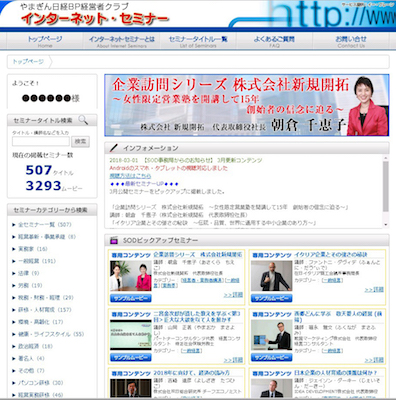Open the 一般経営 (191) category

[37, 261]
